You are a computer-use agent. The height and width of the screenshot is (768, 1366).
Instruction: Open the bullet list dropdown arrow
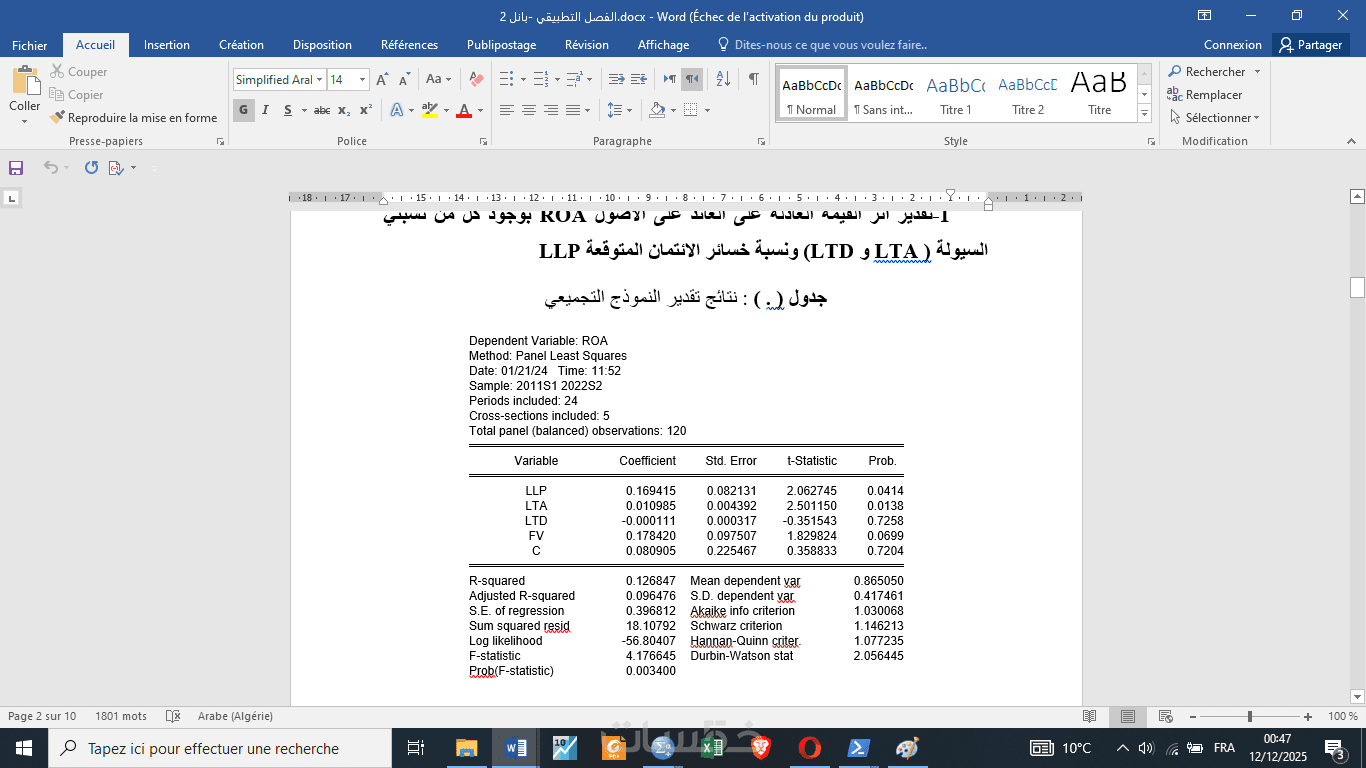tap(522, 79)
